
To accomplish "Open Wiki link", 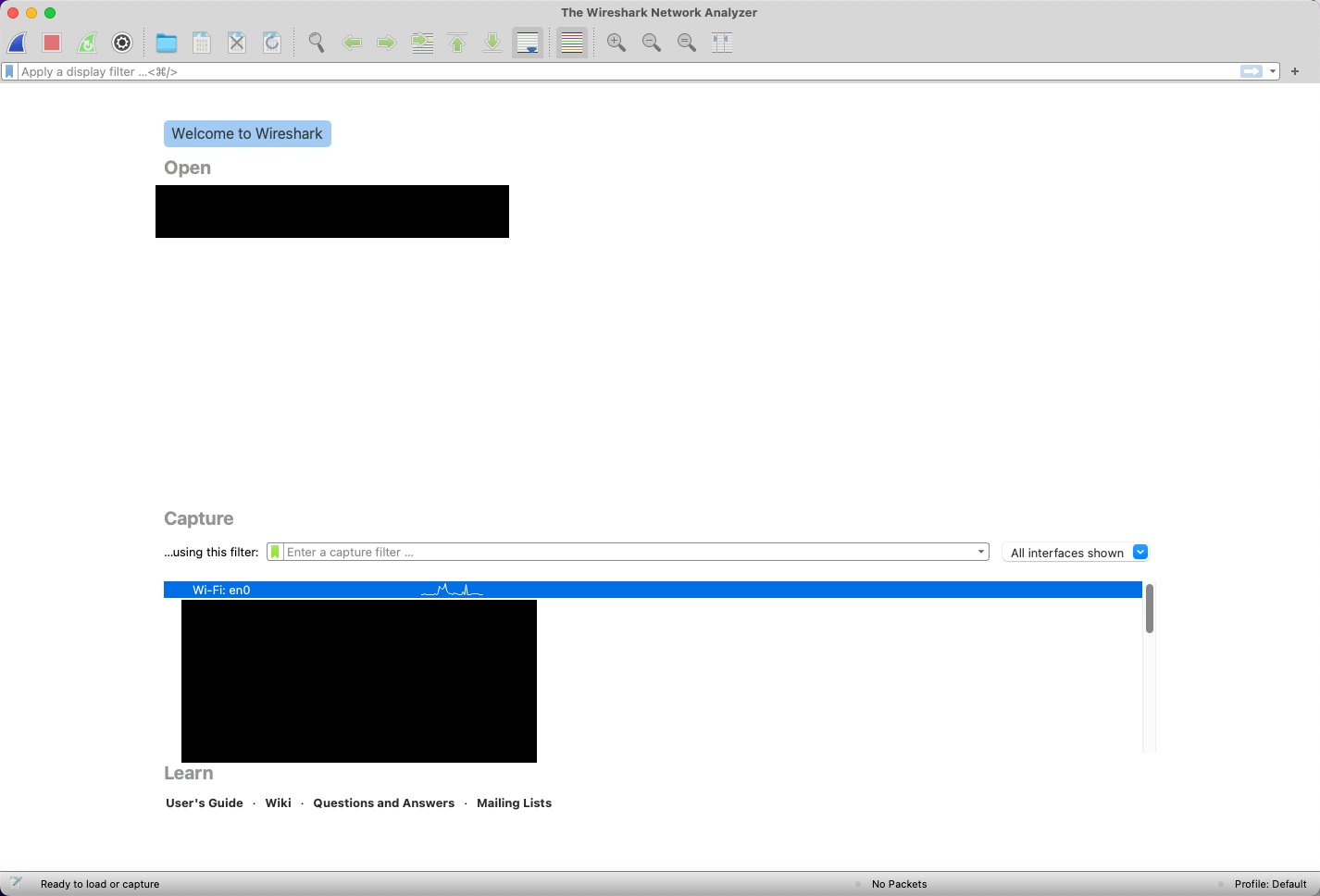I will [x=278, y=803].
